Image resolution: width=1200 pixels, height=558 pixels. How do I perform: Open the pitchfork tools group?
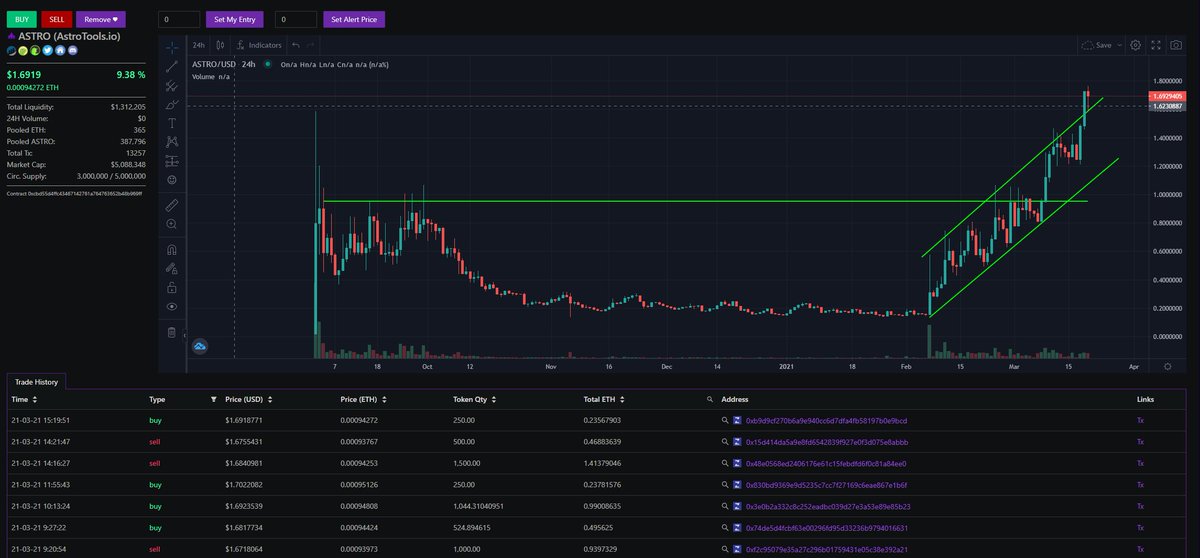click(172, 85)
